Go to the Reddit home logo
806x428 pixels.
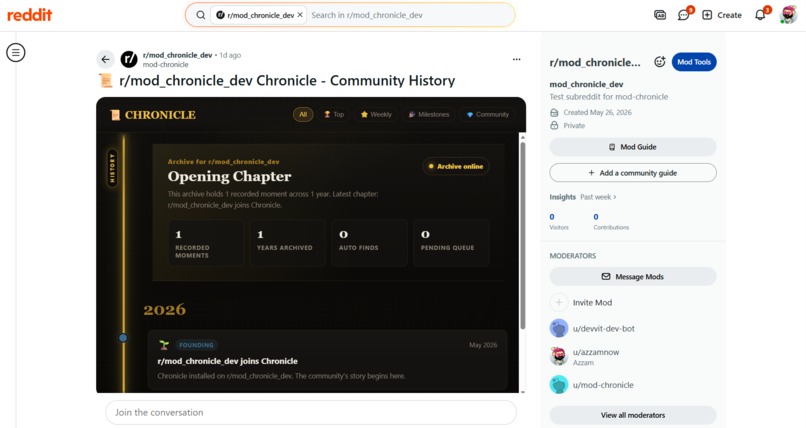(29, 15)
